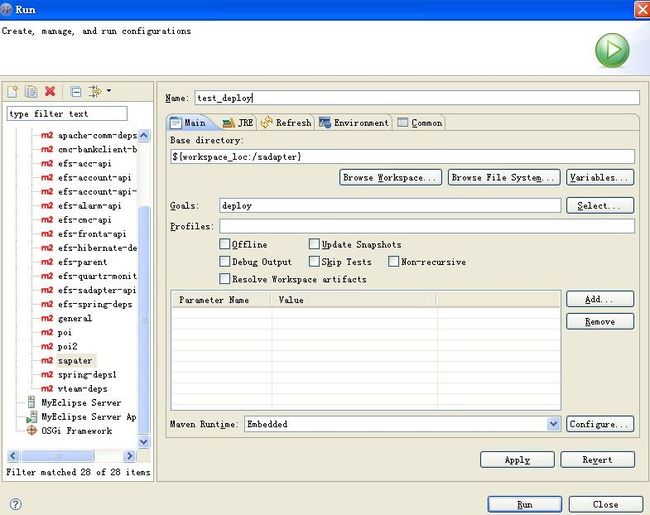Click the Duplicate configuration icon
This screenshot has width=650, height=515.
[31, 91]
